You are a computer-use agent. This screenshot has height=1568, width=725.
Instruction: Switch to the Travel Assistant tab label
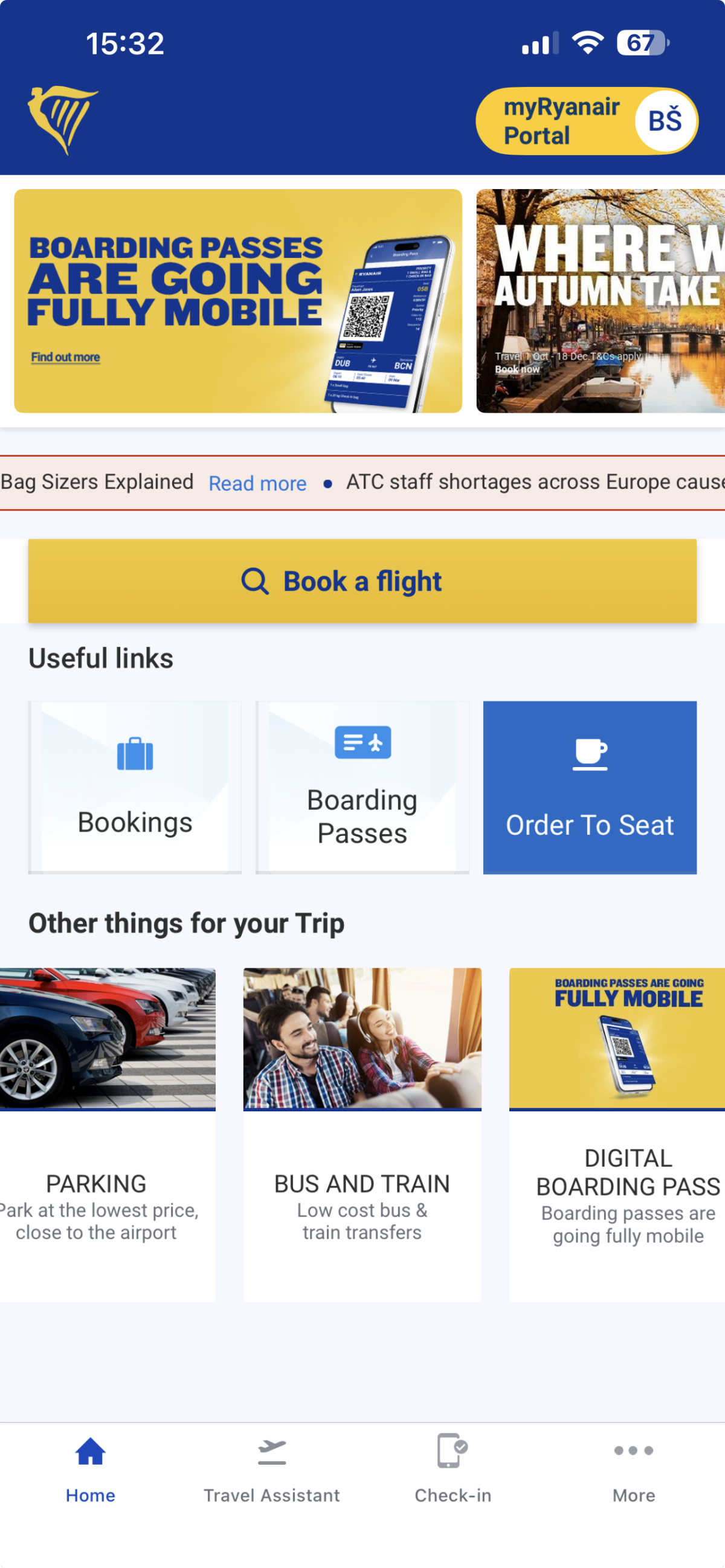[271, 1496]
